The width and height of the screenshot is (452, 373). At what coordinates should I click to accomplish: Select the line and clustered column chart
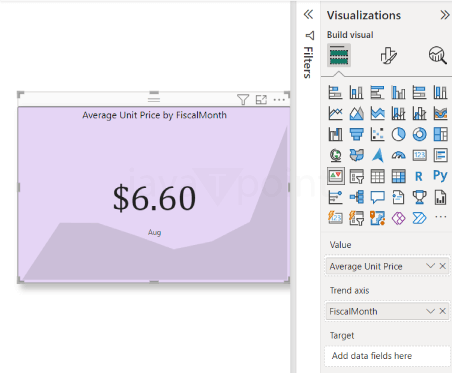tap(419, 113)
